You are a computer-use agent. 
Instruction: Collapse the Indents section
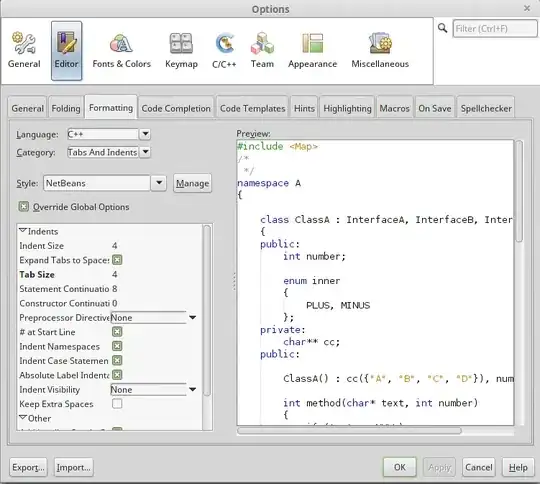(23, 231)
